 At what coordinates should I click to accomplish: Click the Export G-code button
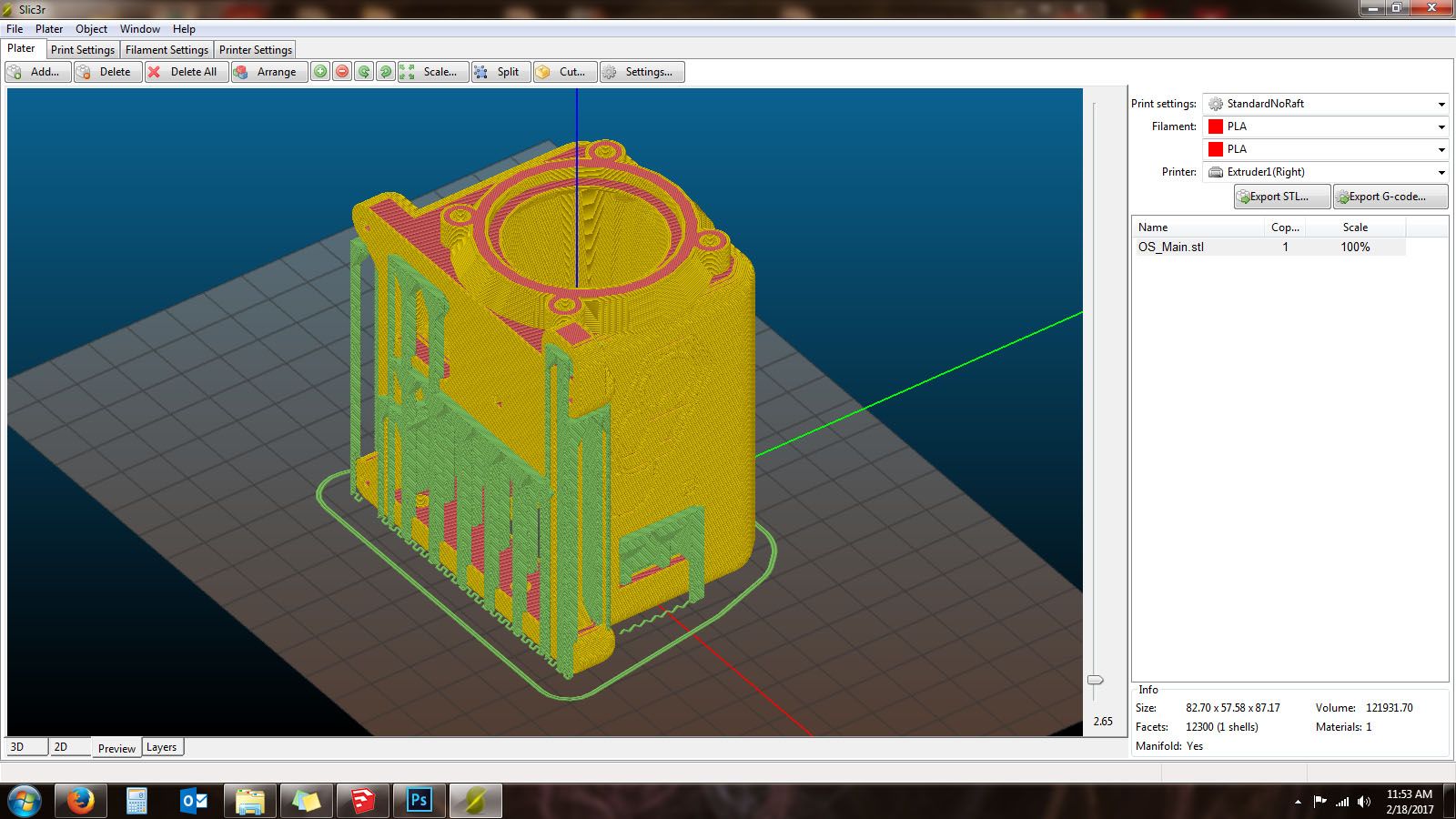1389,196
